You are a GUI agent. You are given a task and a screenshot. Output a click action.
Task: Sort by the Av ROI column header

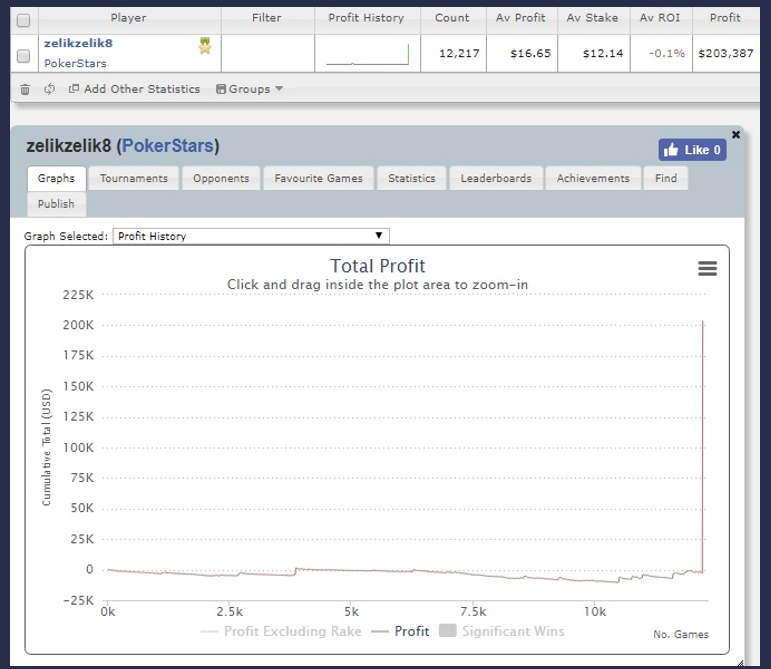click(x=662, y=18)
